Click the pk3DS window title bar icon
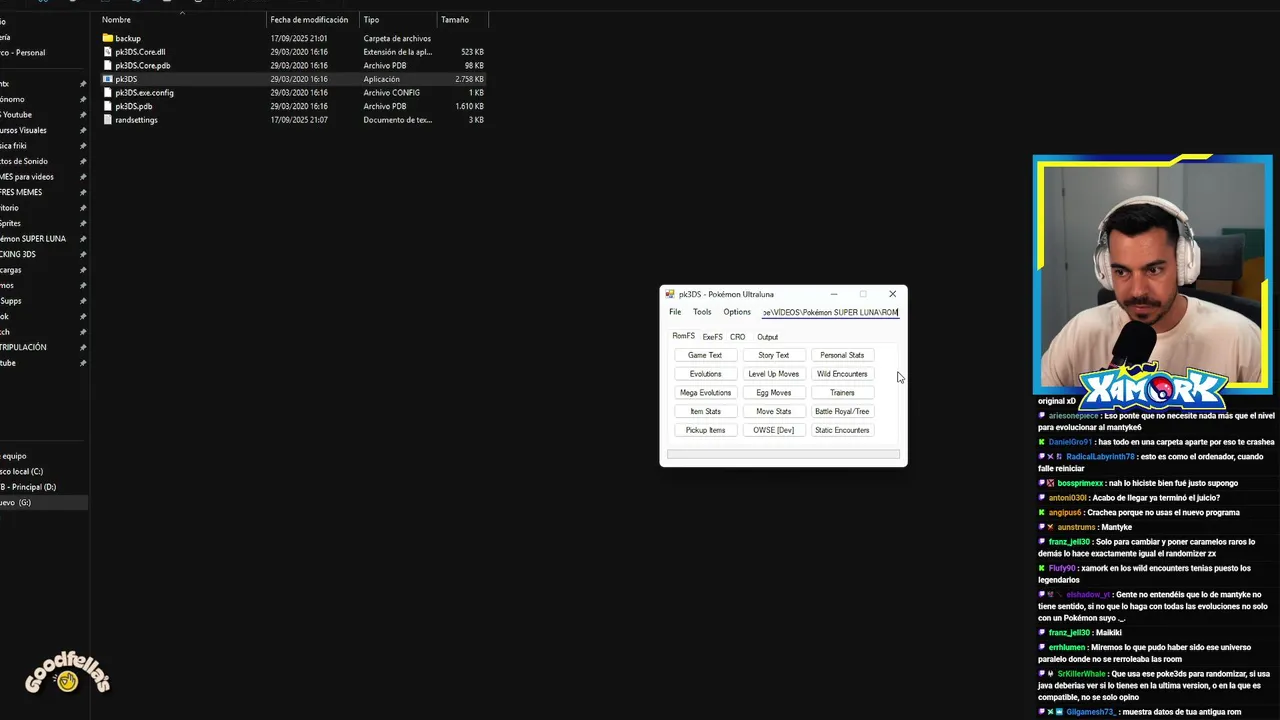The image size is (1280, 720). pos(670,294)
